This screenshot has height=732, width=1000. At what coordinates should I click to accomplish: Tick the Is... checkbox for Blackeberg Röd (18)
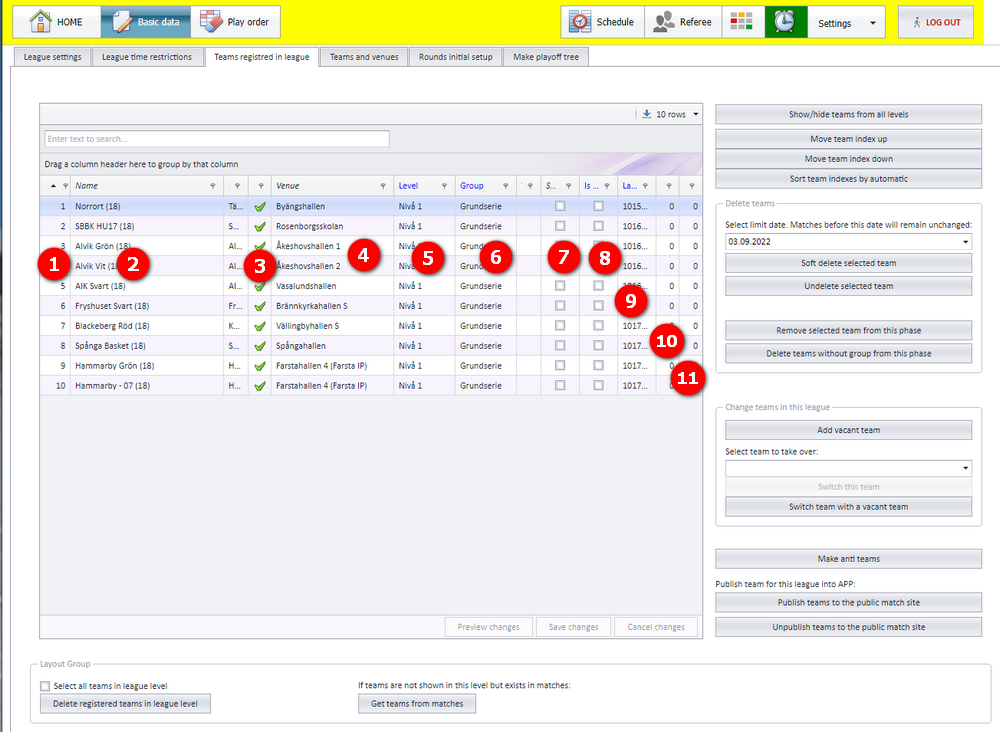pyautogui.click(x=598, y=325)
